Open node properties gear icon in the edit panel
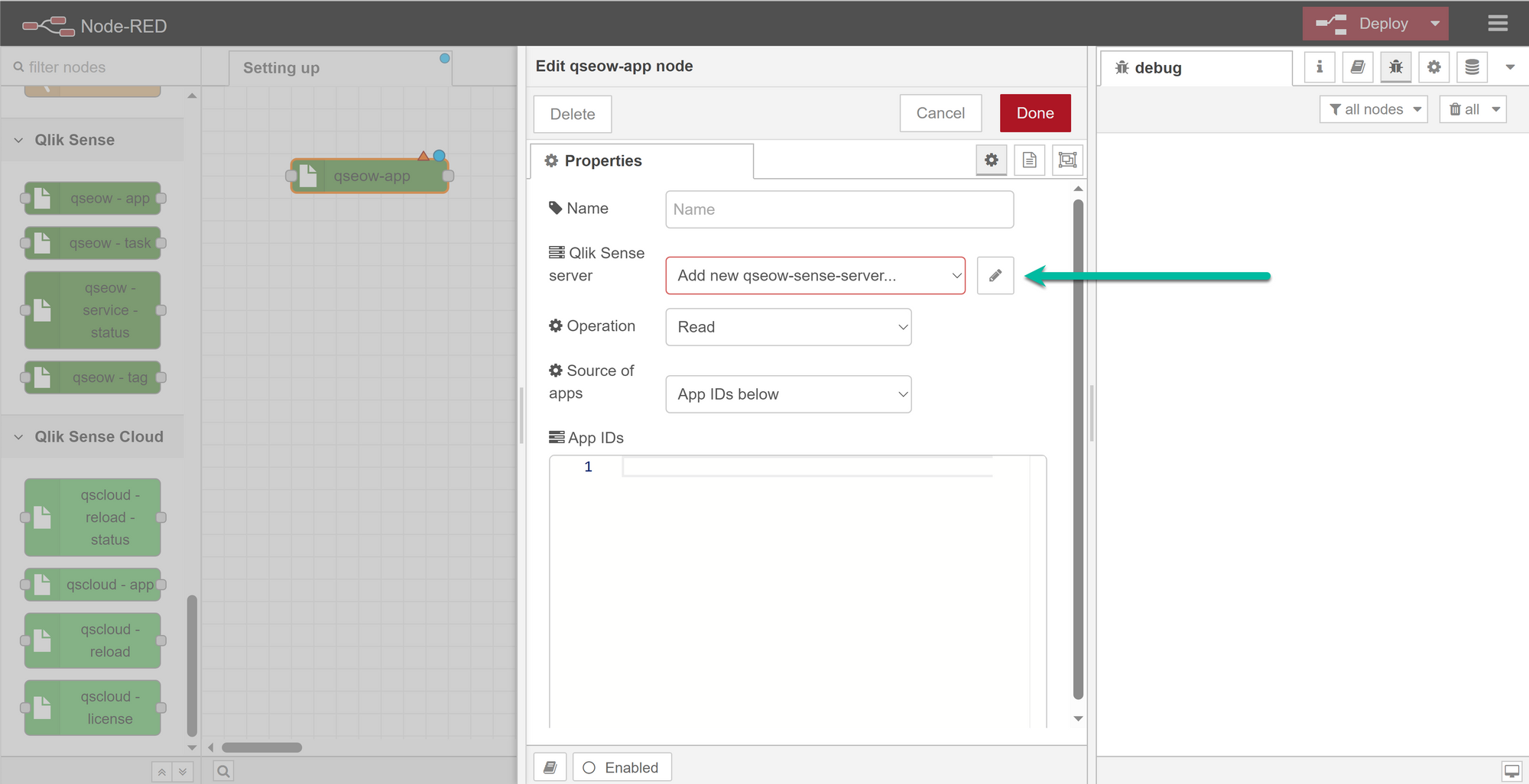 [x=992, y=160]
